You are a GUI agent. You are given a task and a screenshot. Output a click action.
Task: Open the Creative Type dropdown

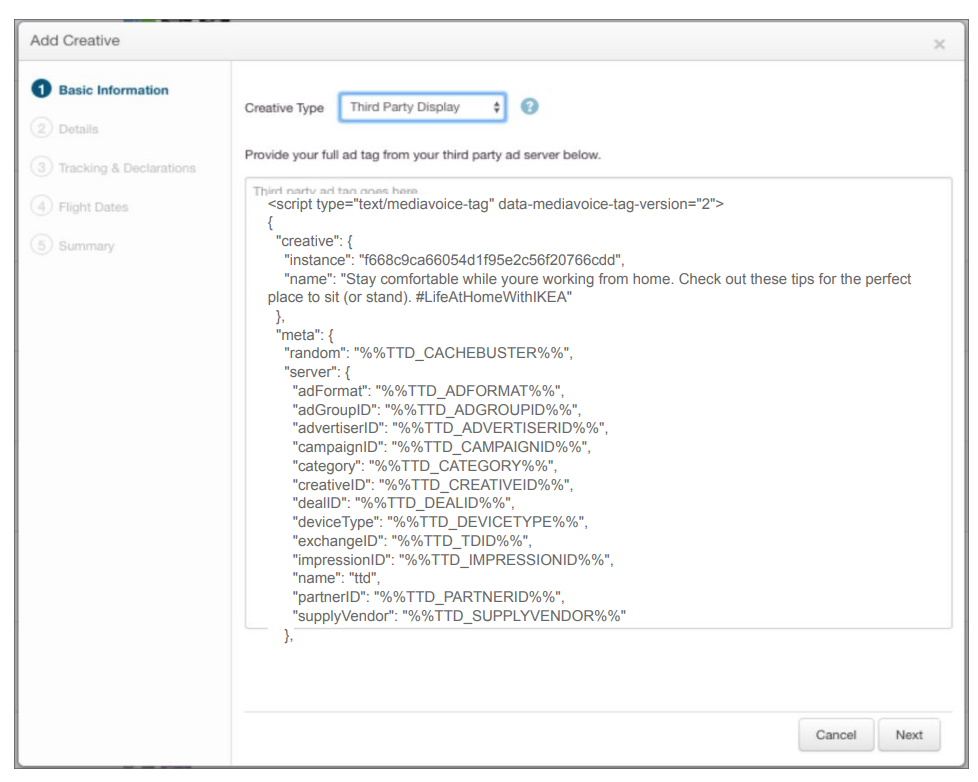tap(422, 107)
